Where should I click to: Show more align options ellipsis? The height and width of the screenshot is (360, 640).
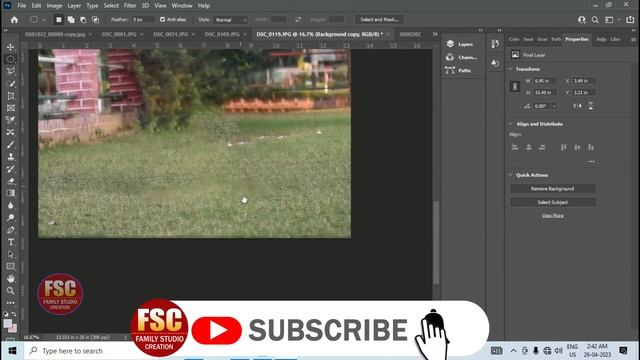(591, 162)
